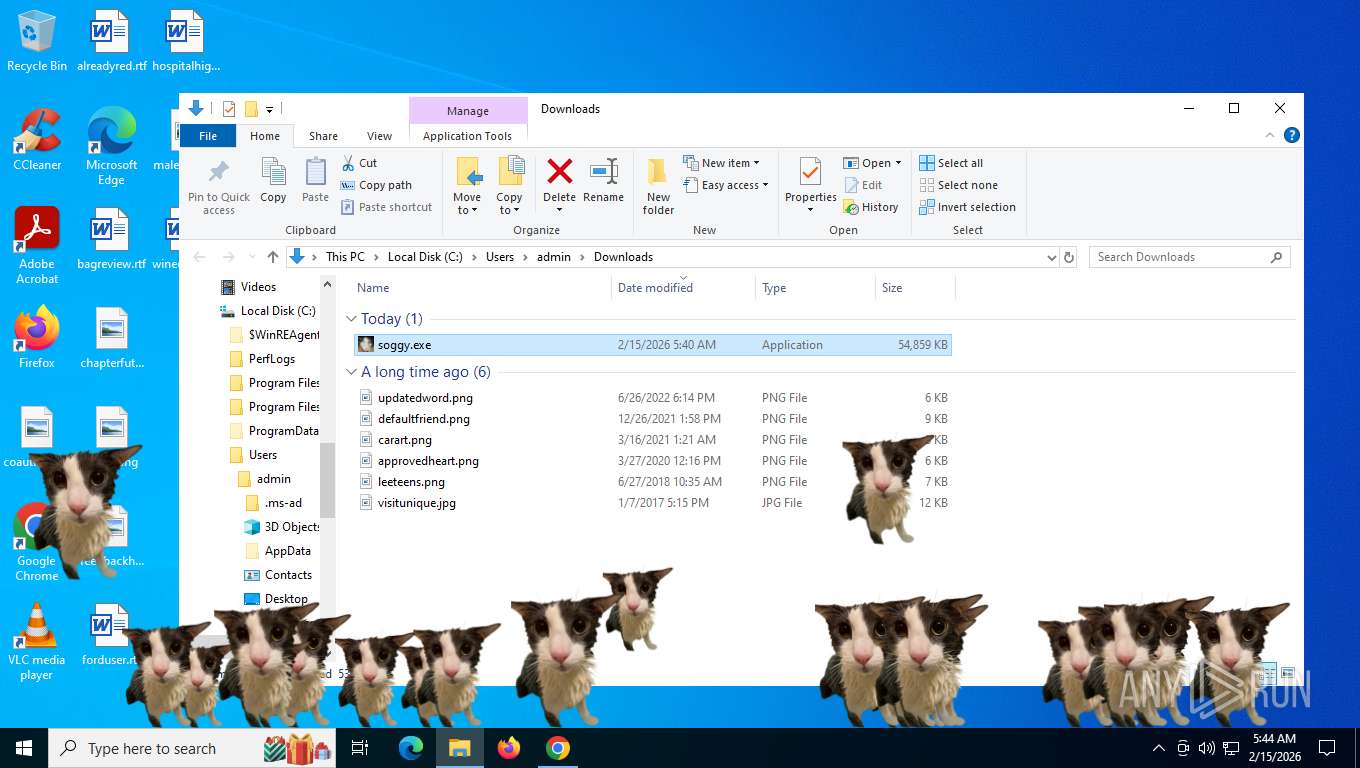
Task: Select approvedheart.png file
Action: click(x=653, y=461)
